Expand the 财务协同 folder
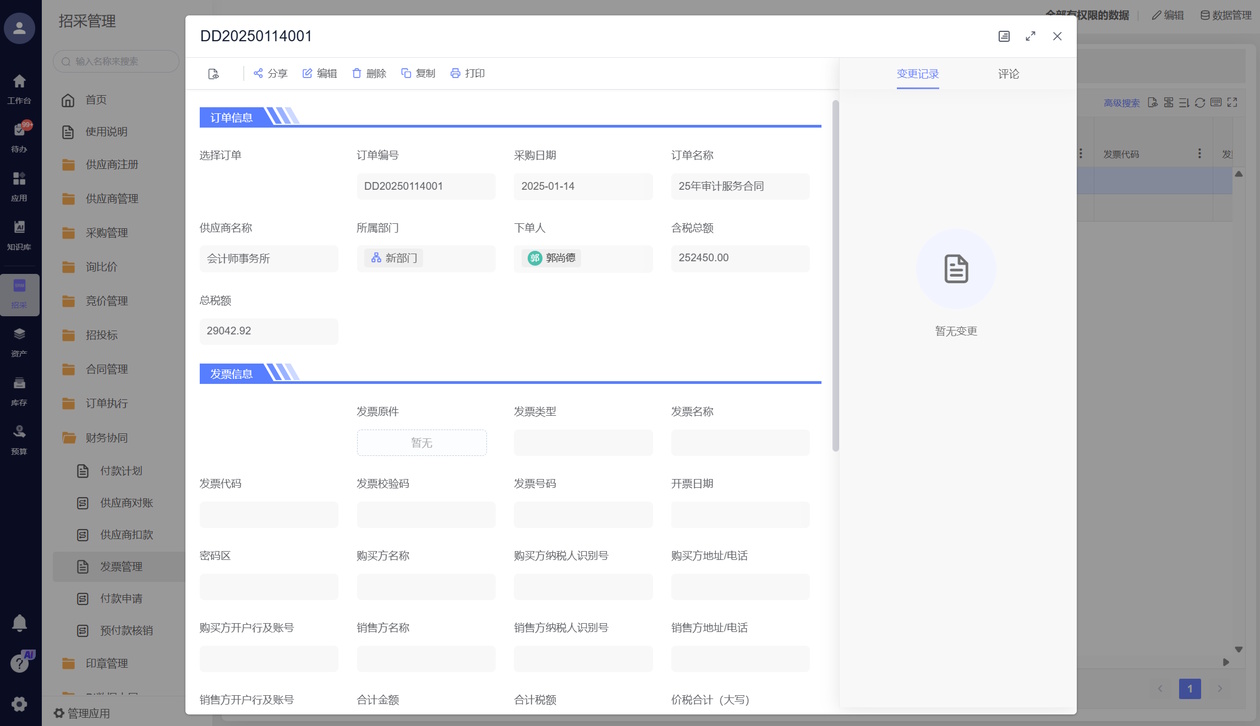1260x726 pixels. (x=106, y=437)
